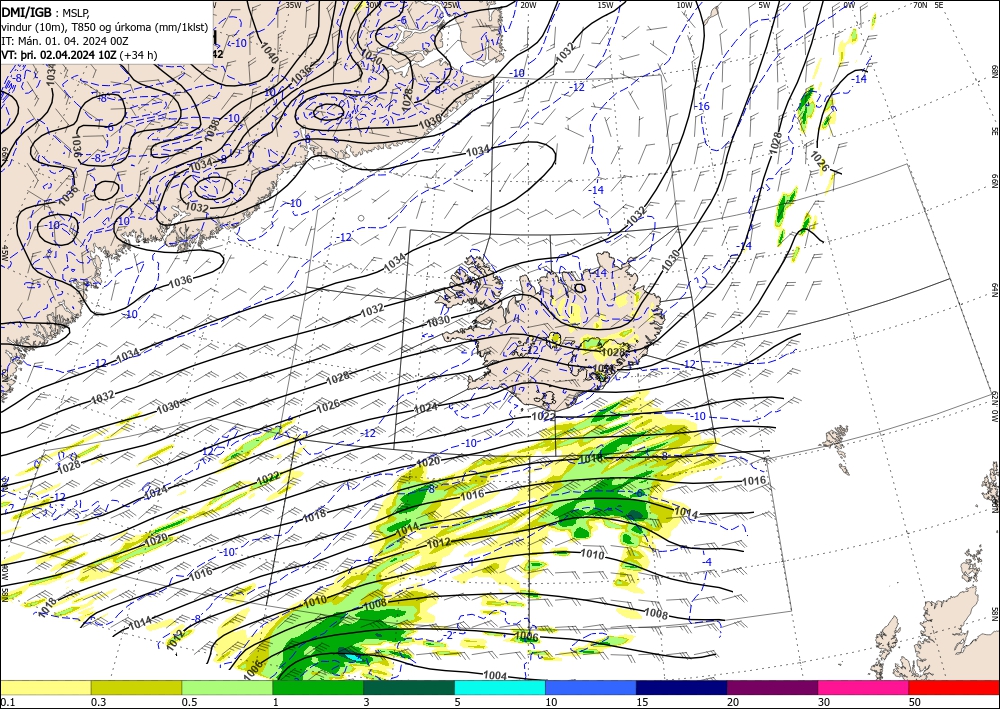Click the '20W' longitude label
The image size is (1000, 709).
point(527,5)
